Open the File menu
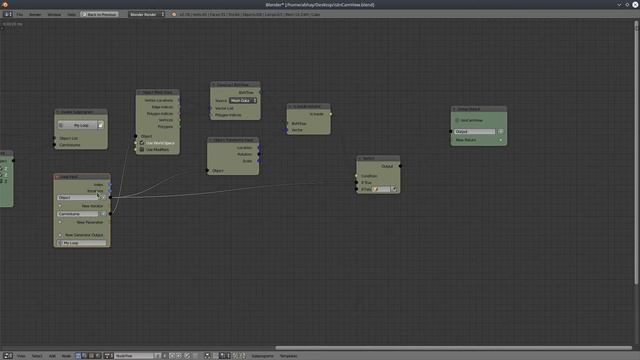The image size is (640, 360). pos(20,14)
